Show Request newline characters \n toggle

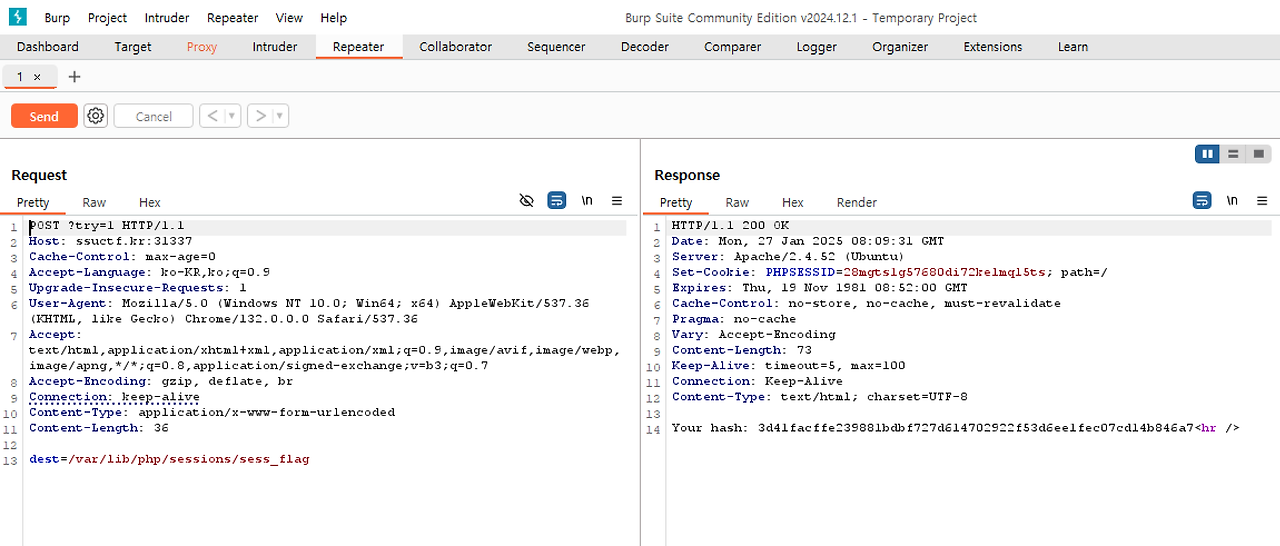tap(587, 201)
